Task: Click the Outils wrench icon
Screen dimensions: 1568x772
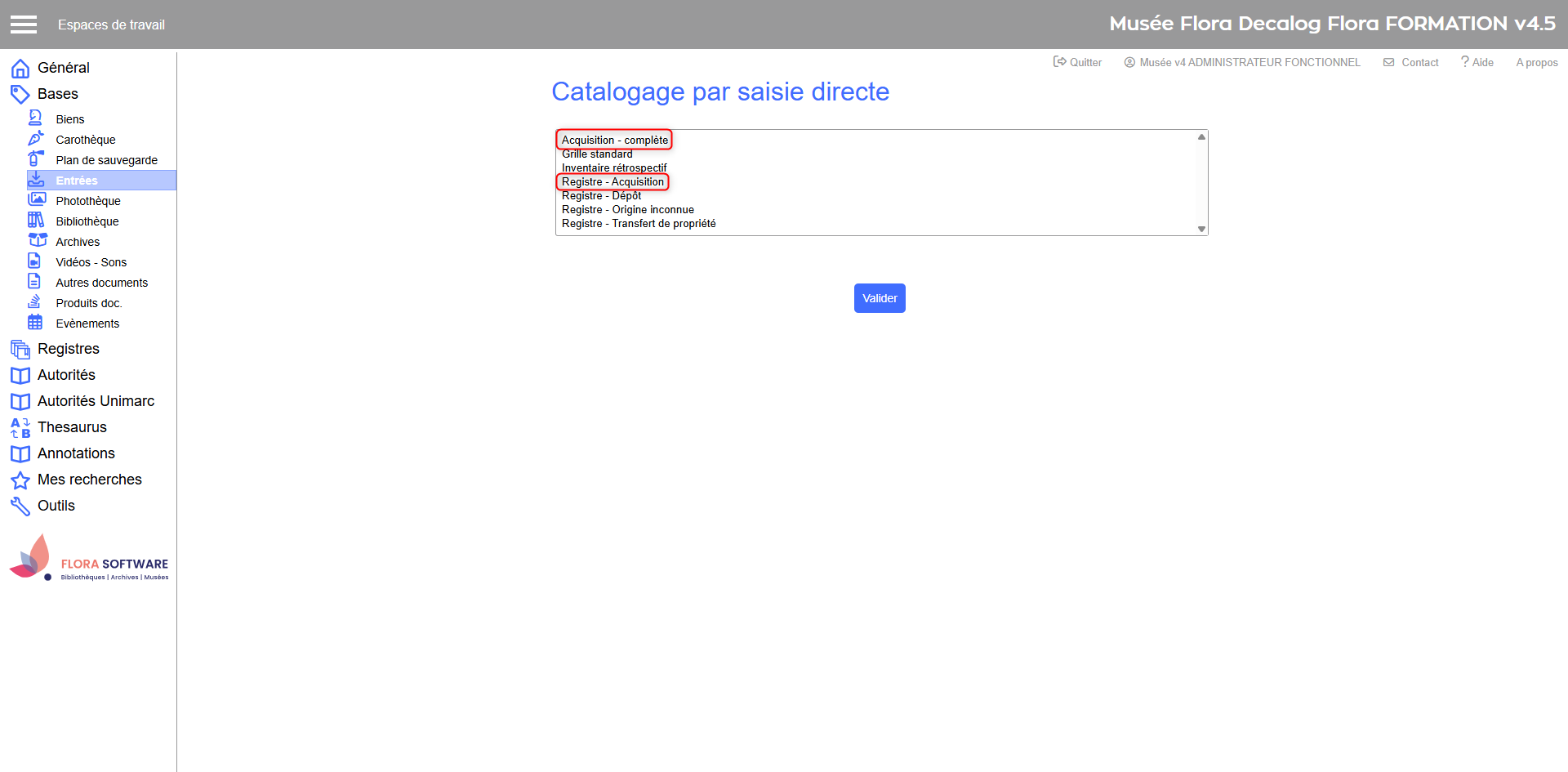Action: pyautogui.click(x=20, y=506)
